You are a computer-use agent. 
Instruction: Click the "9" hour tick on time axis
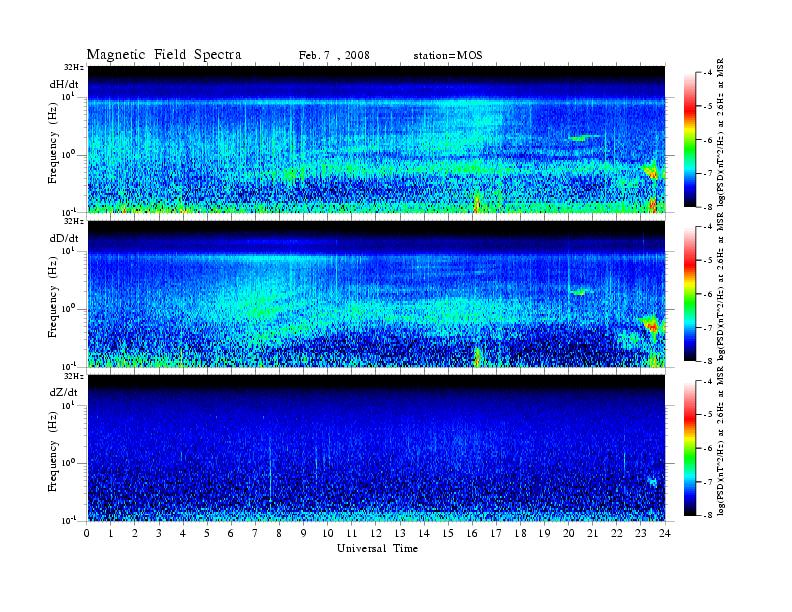point(303,533)
